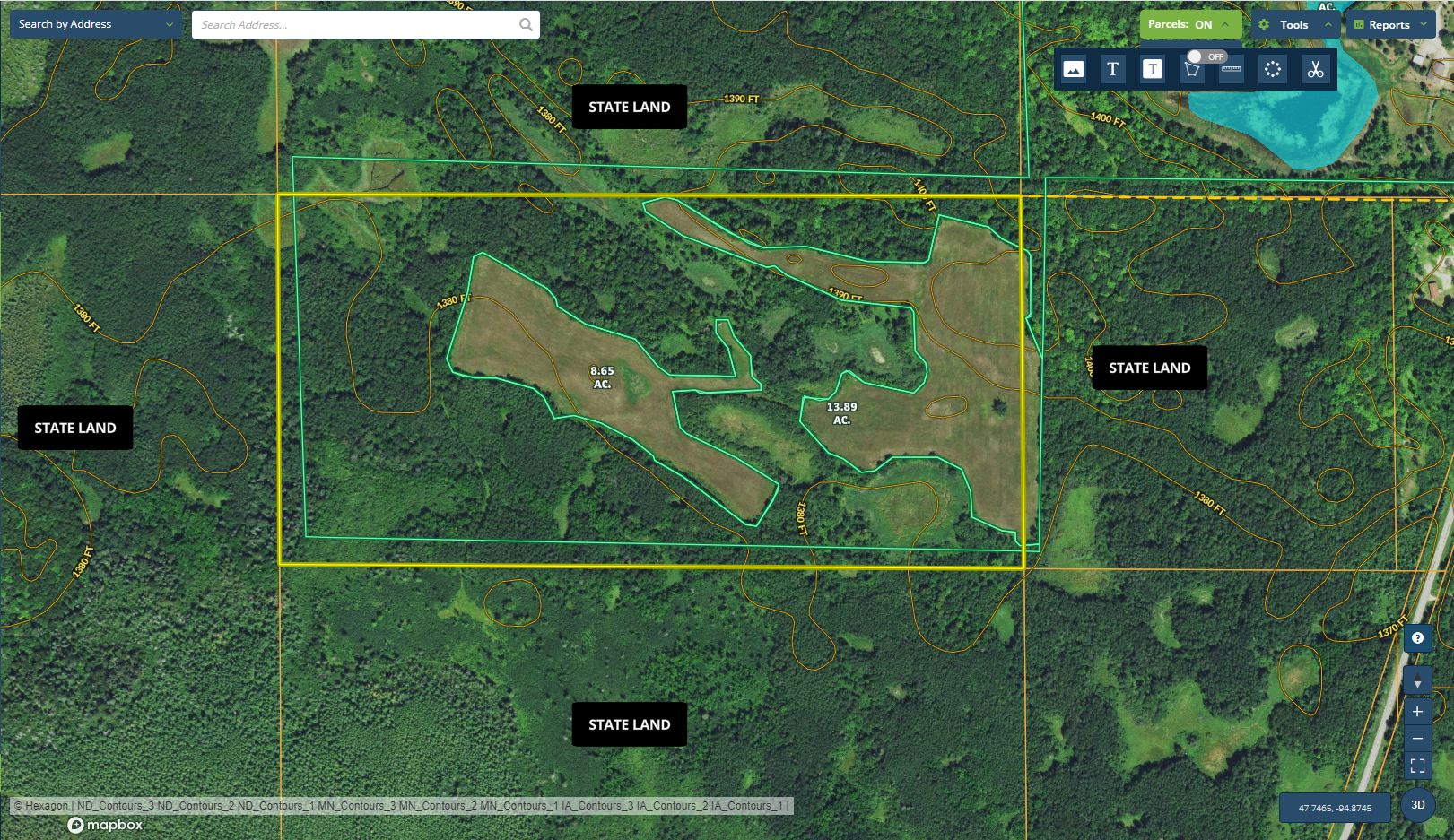Zoom out with the minus button
This screenshot has width=1454, height=840.
pos(1417,739)
